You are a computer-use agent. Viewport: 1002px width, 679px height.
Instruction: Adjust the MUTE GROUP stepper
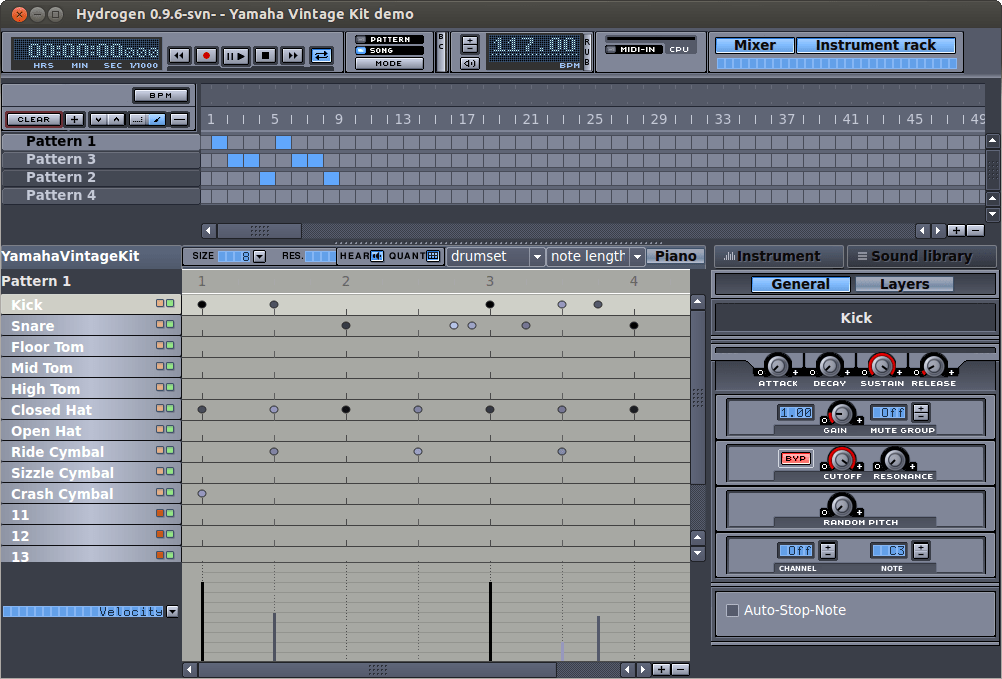click(921, 413)
